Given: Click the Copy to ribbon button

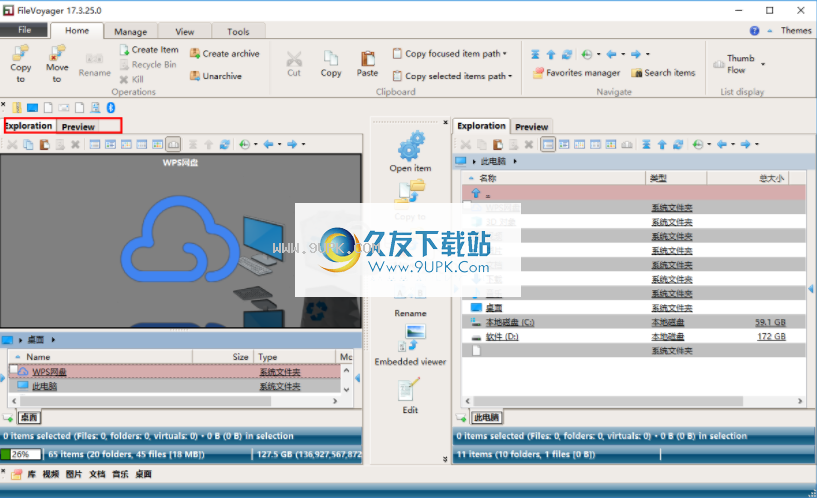Looking at the screenshot, I should pos(20,64).
